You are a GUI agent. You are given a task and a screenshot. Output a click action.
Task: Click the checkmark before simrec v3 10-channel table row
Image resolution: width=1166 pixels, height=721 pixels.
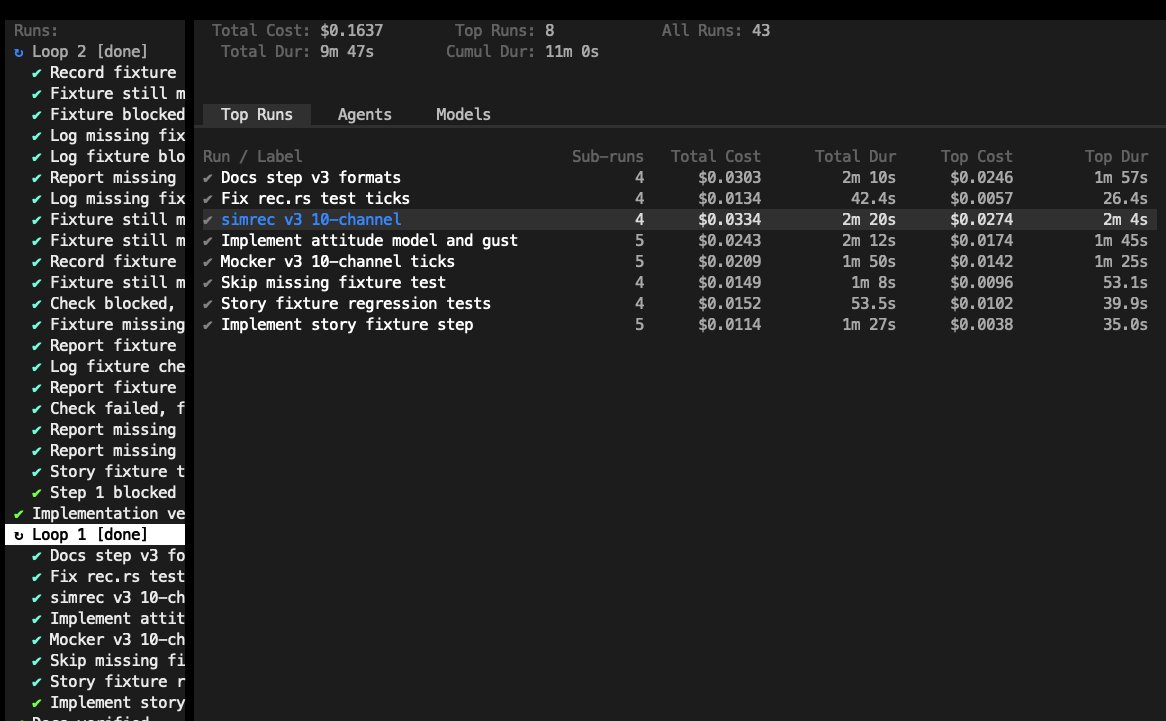(x=207, y=220)
